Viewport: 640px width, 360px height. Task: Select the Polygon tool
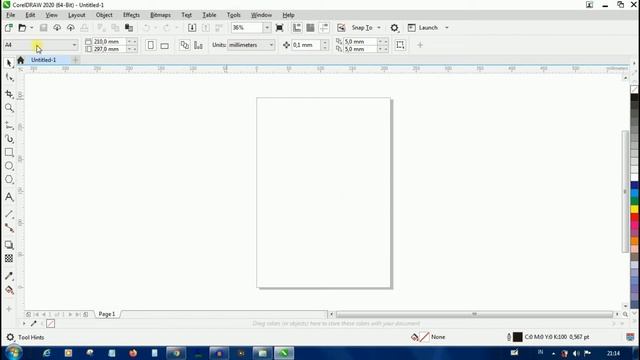(x=9, y=180)
